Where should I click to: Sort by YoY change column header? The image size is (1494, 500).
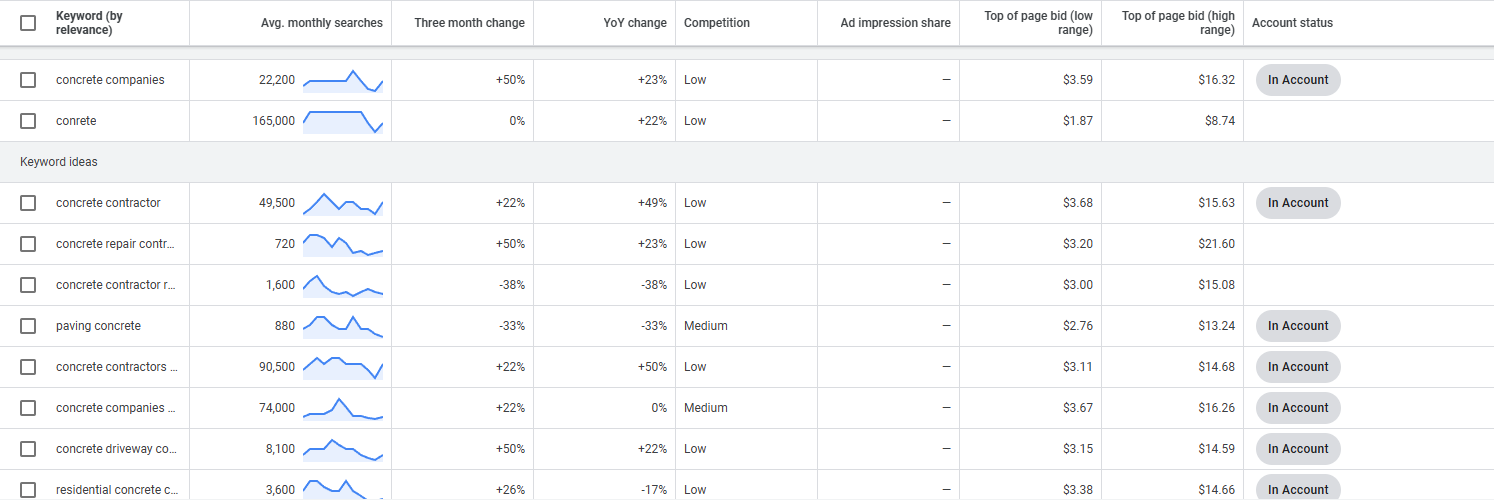pyautogui.click(x=635, y=23)
